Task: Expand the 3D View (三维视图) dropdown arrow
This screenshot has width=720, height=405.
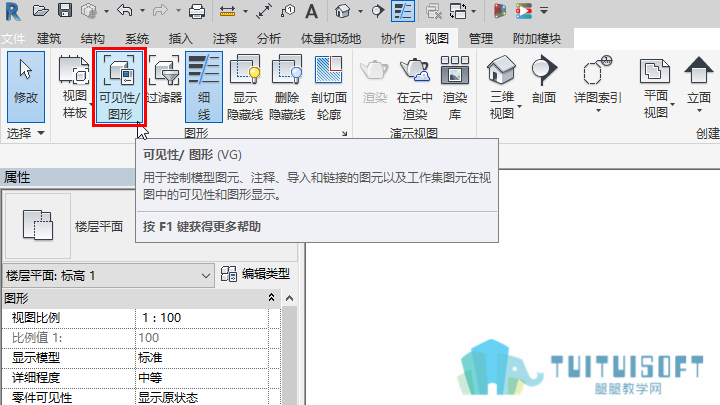Action: pos(519,107)
